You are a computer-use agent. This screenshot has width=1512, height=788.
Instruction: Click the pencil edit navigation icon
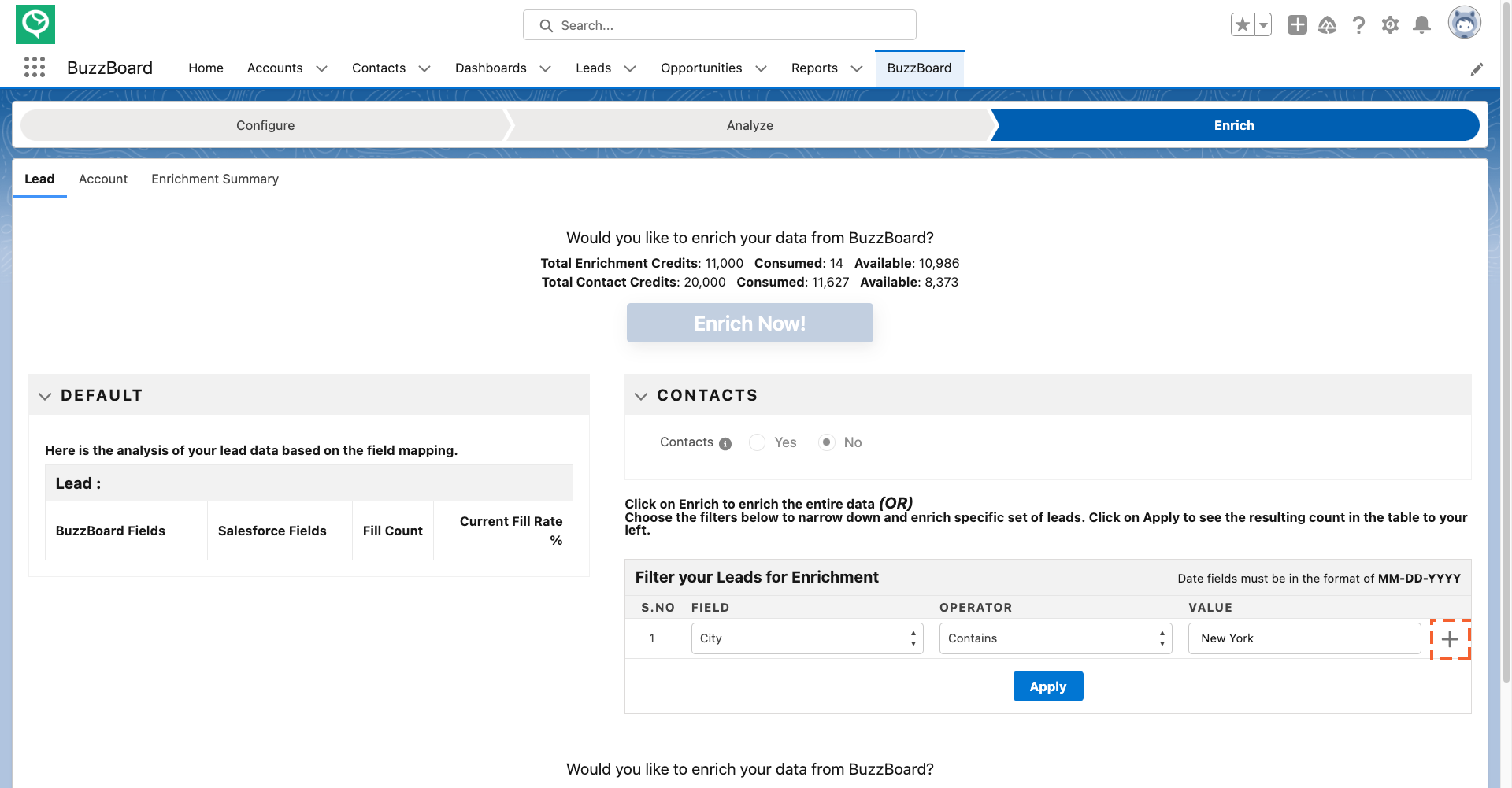pos(1477,69)
